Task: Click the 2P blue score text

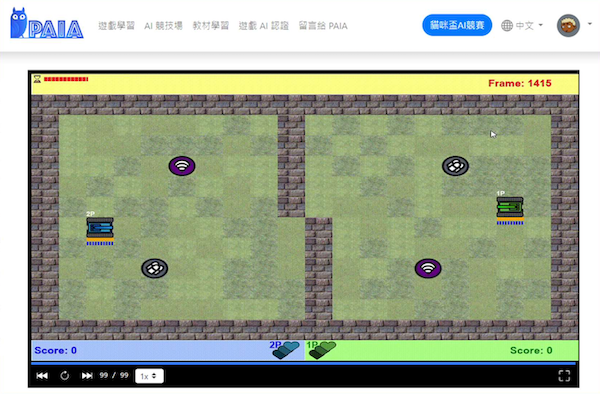Action: click(55, 350)
